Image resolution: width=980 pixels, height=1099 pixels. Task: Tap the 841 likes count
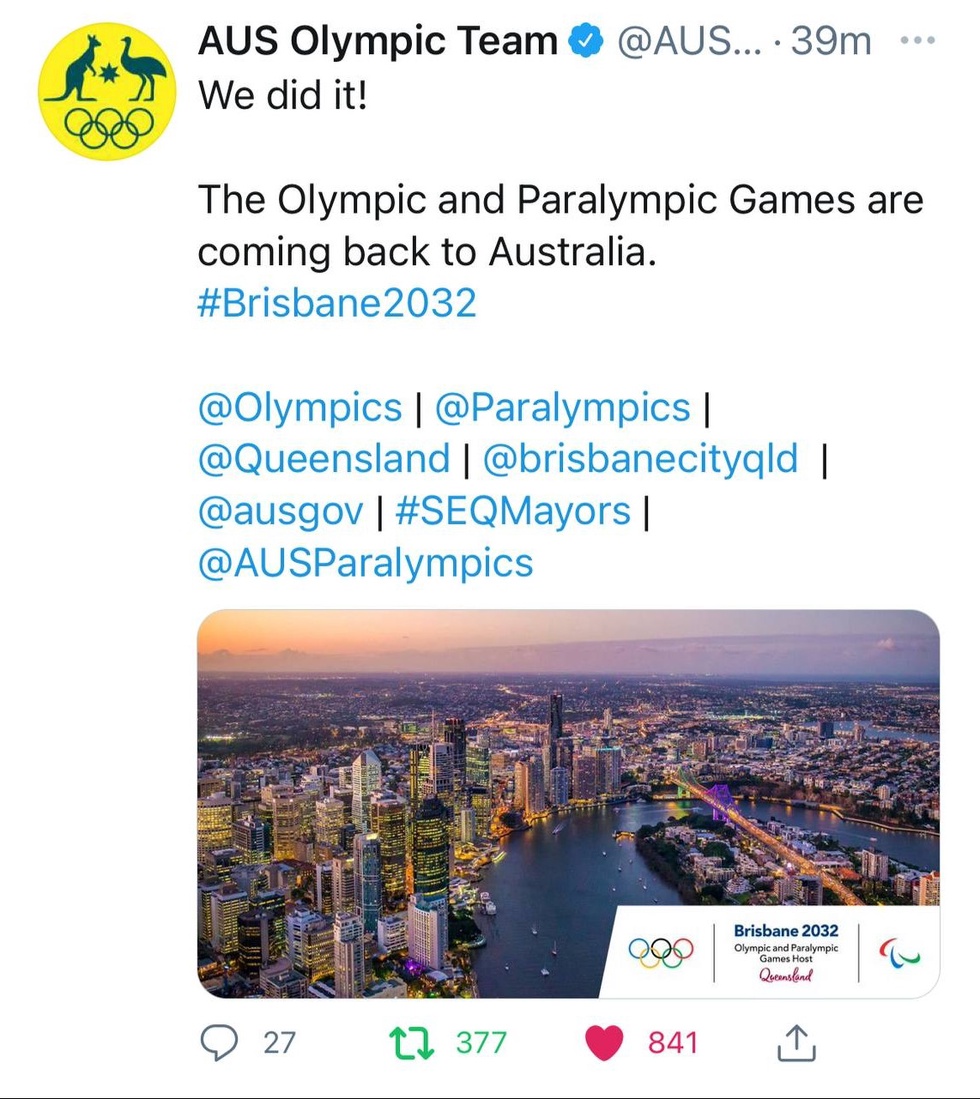pyautogui.click(x=672, y=1043)
